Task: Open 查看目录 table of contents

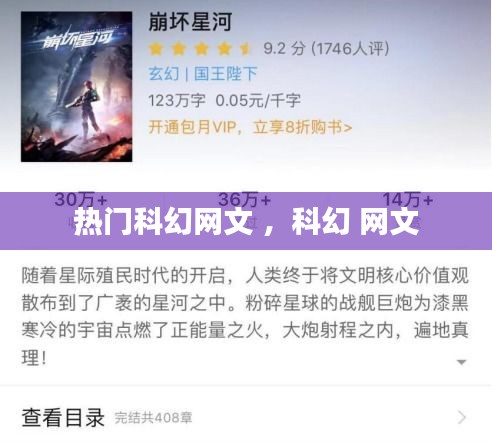Action: (x=246, y=417)
